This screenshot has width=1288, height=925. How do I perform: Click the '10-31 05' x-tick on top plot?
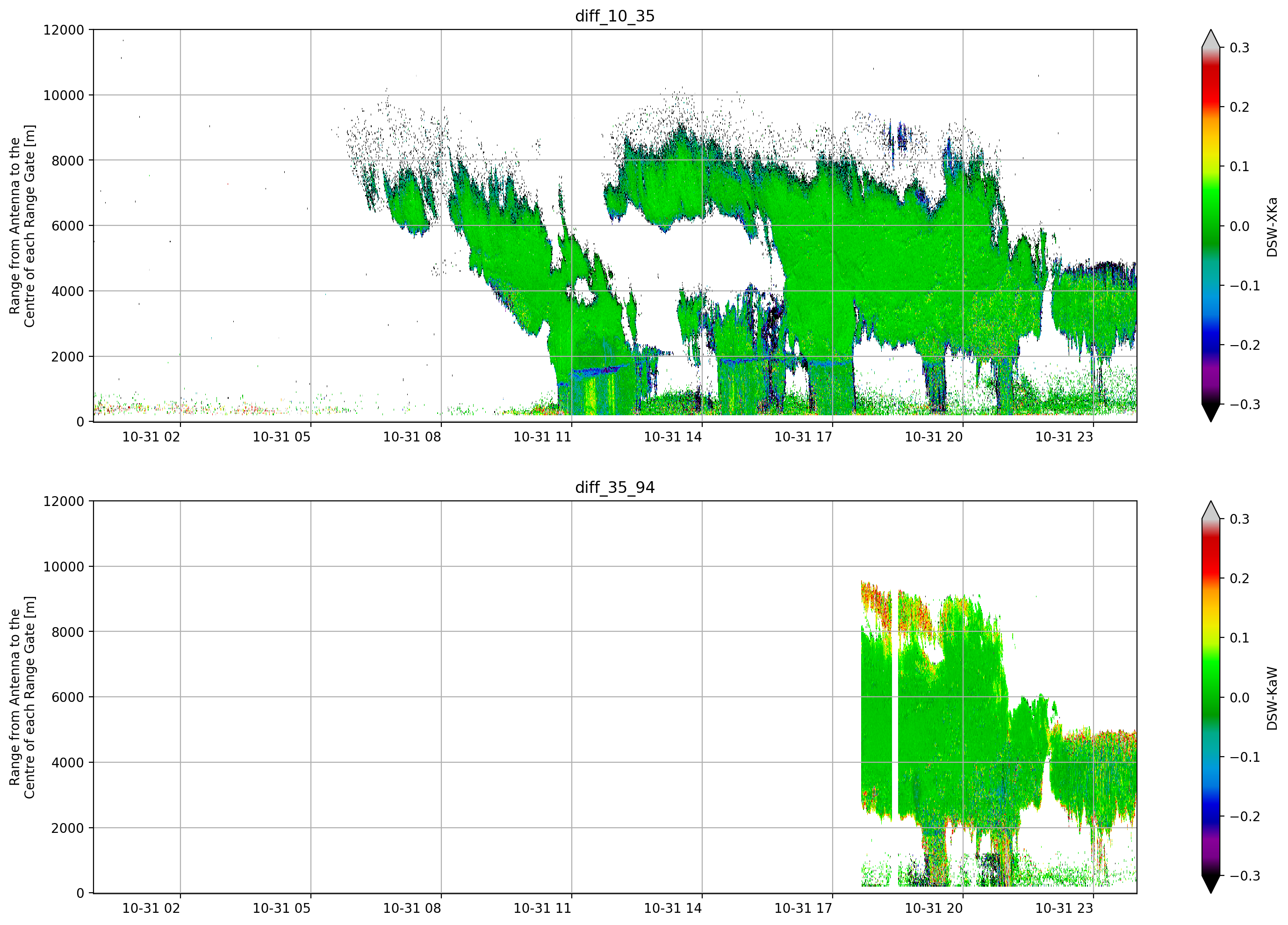coord(282,437)
